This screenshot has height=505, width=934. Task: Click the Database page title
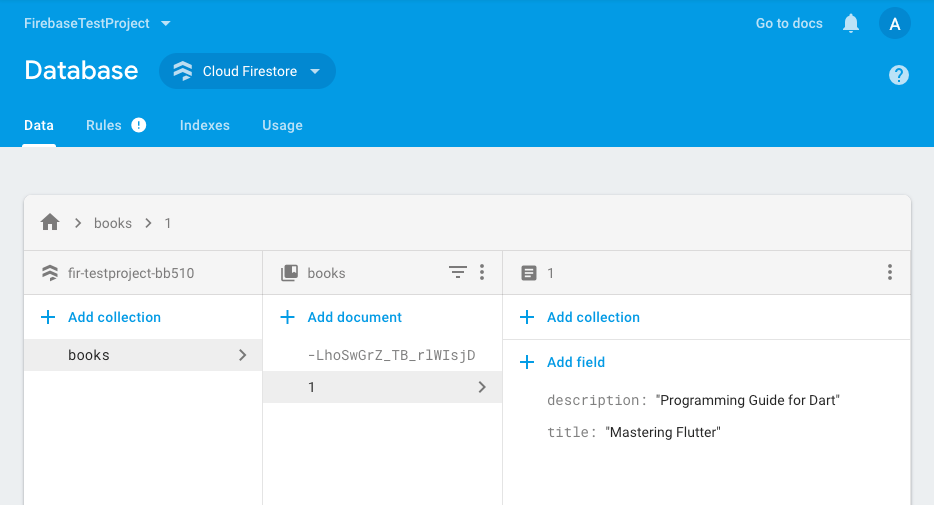(81, 70)
